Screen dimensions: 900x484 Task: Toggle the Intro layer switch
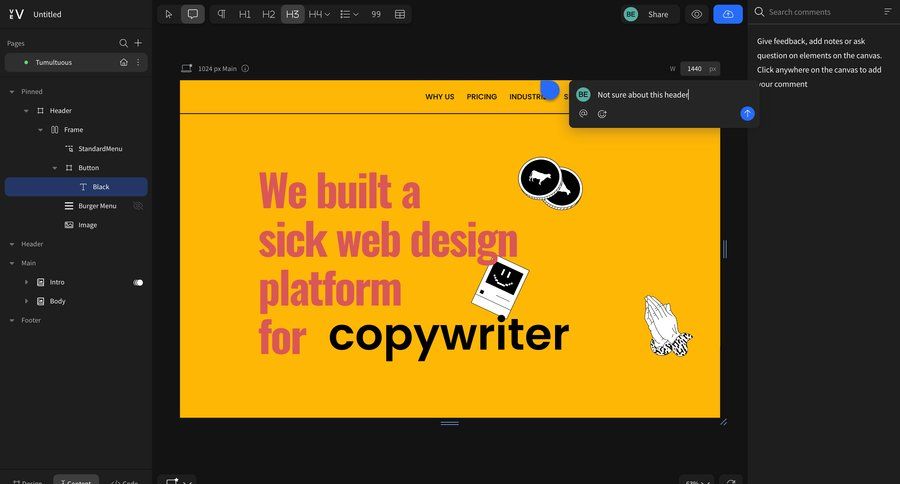click(x=138, y=282)
